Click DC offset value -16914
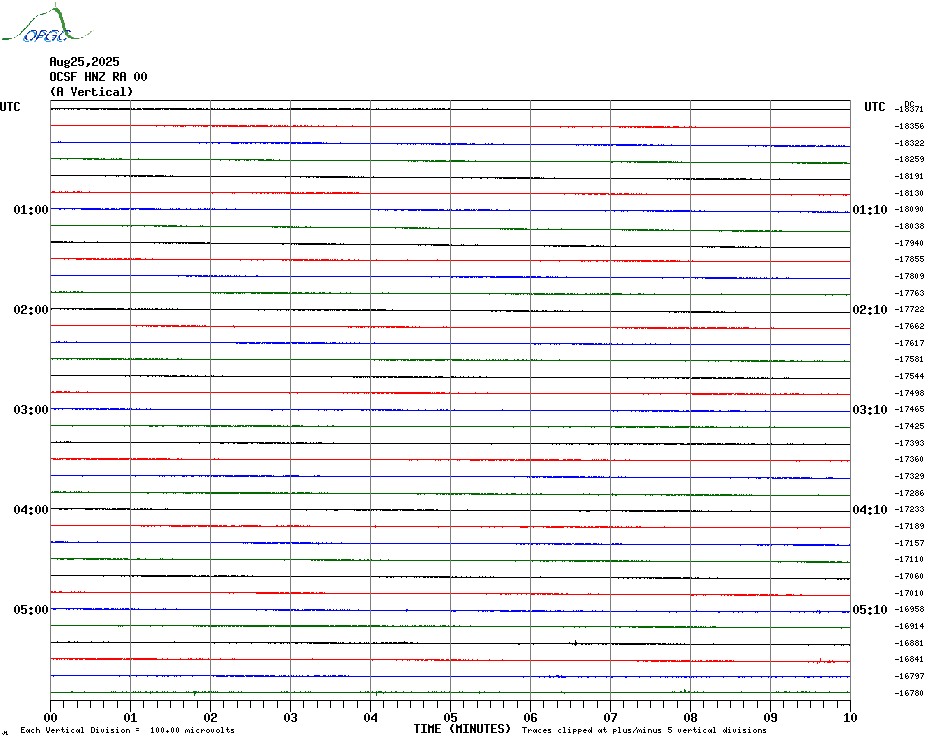The width and height of the screenshot is (930, 744). [x=909, y=626]
